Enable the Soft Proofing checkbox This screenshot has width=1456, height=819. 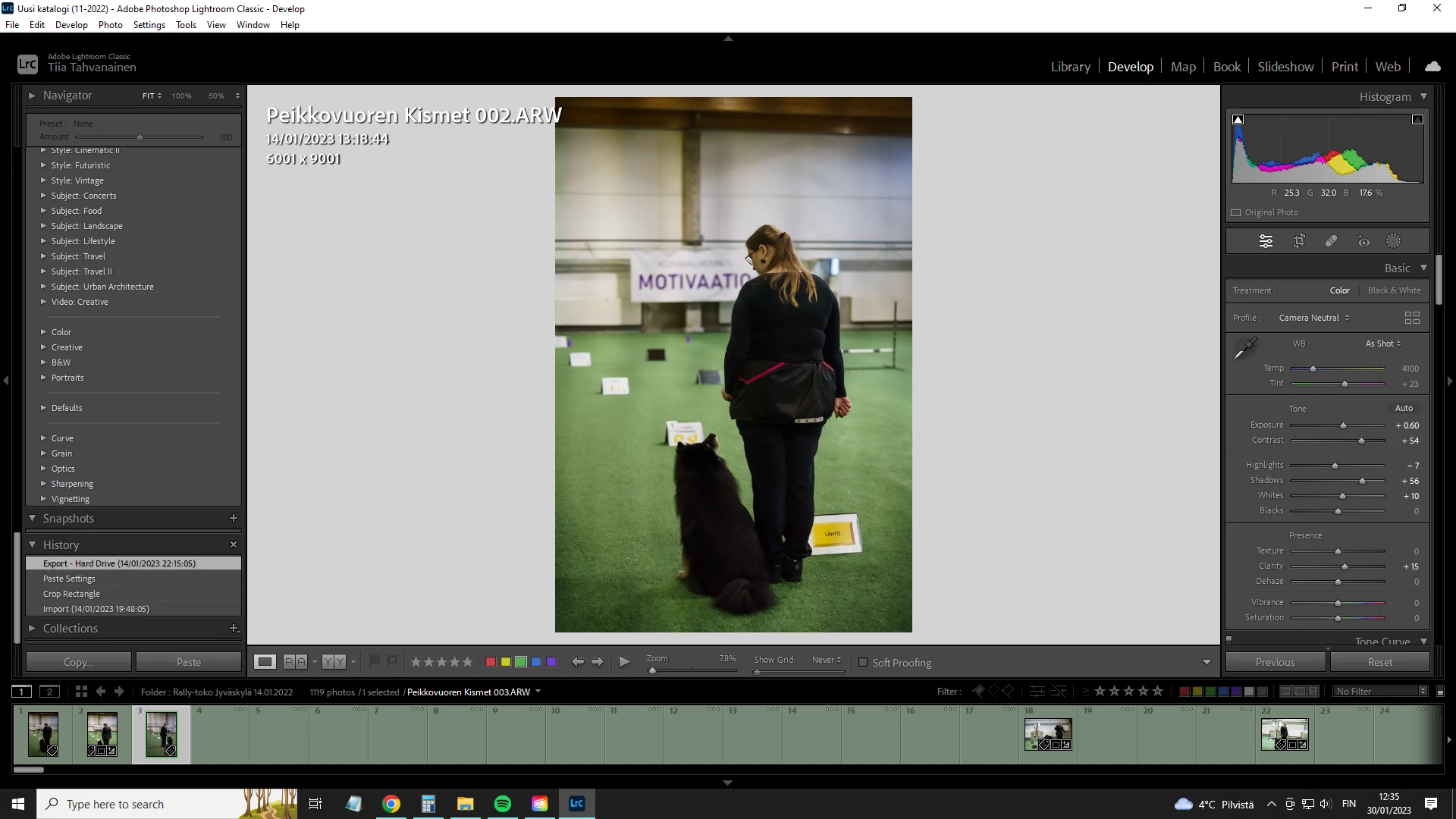[x=863, y=663]
